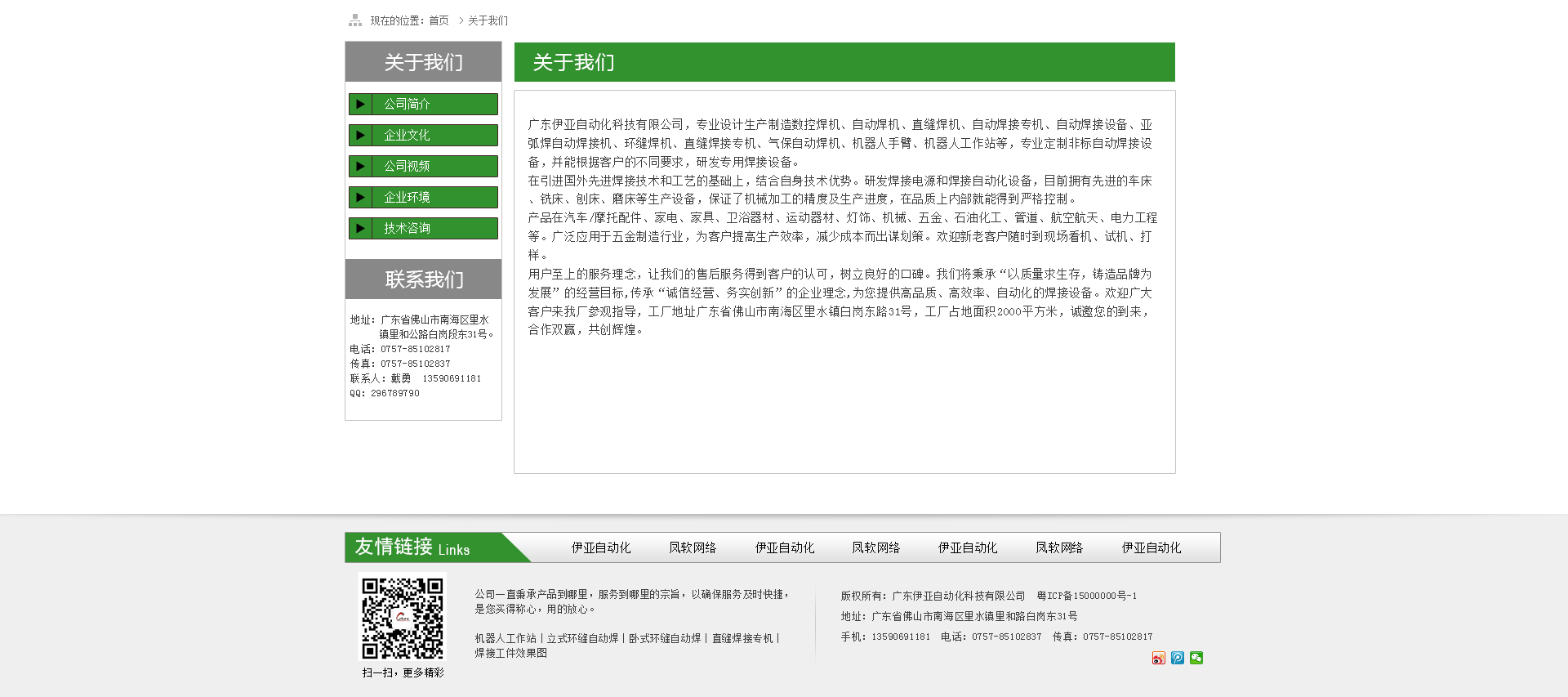Click the arrow icon beside 公司视频

360,167
